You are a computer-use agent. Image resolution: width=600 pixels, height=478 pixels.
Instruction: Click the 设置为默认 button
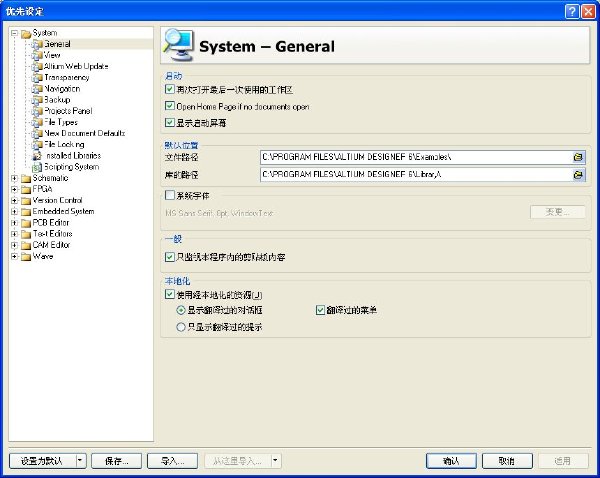pos(42,461)
